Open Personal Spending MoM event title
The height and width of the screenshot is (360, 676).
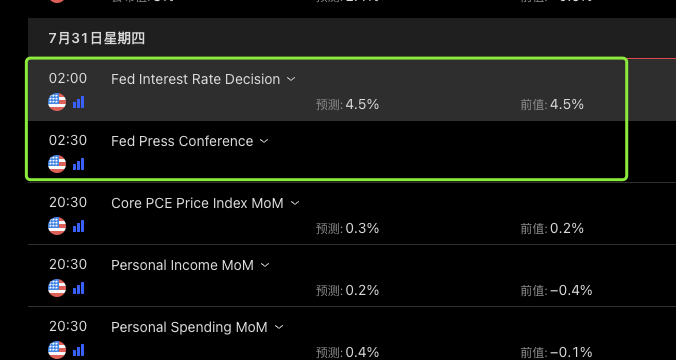189,327
